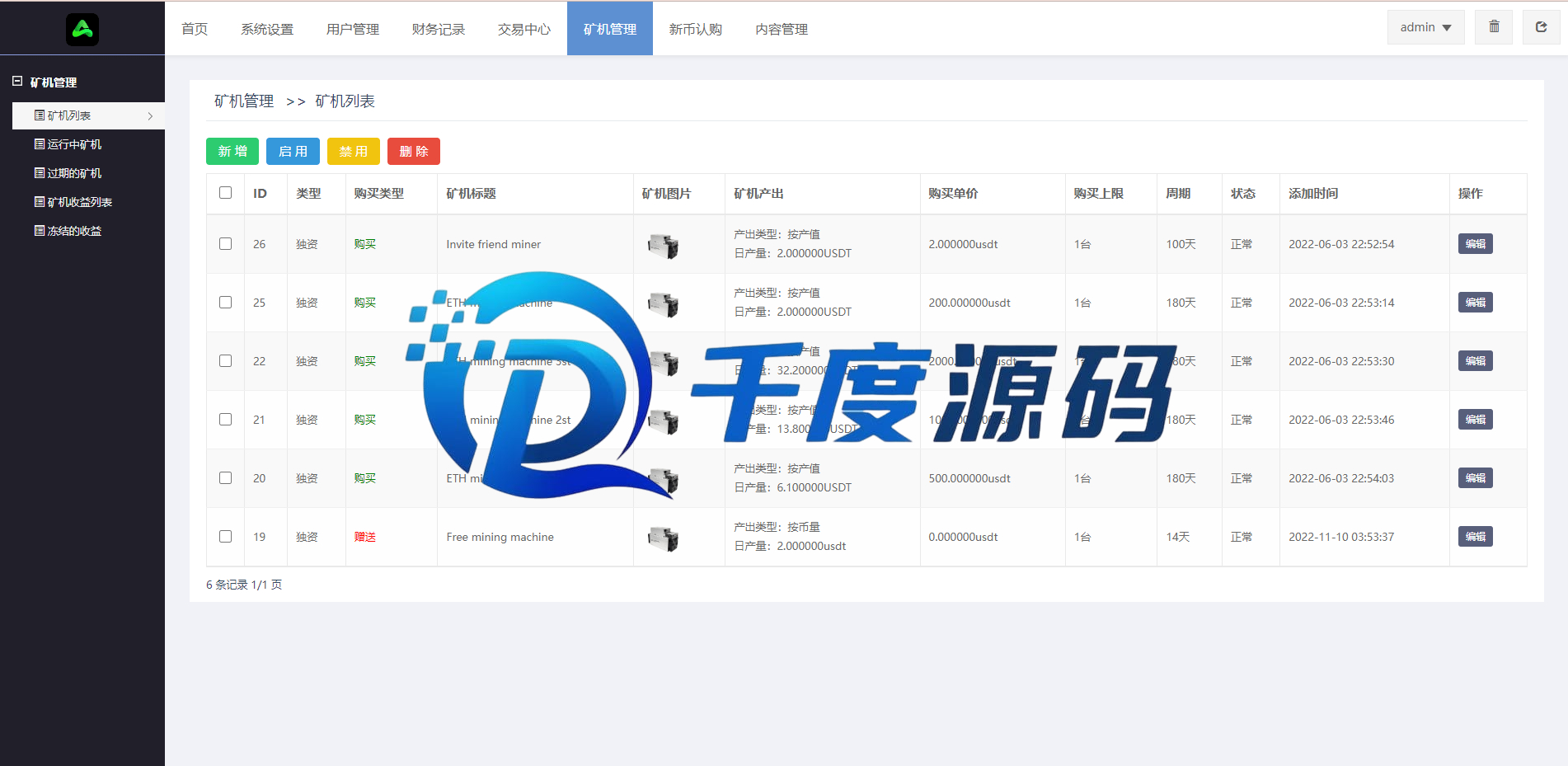This screenshot has width=1568, height=766.
Task: Open 矿机收益列表 in sidebar
Action: (73, 202)
